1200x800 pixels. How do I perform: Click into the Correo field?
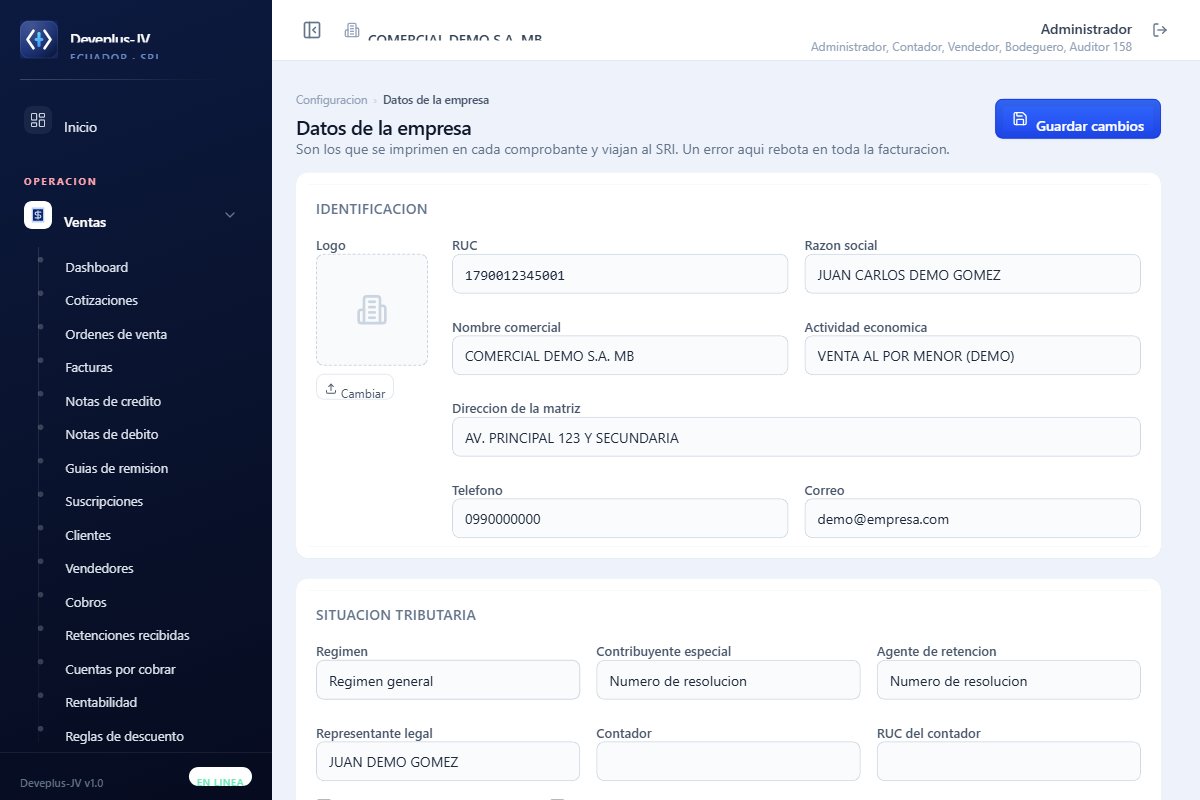[x=972, y=519]
